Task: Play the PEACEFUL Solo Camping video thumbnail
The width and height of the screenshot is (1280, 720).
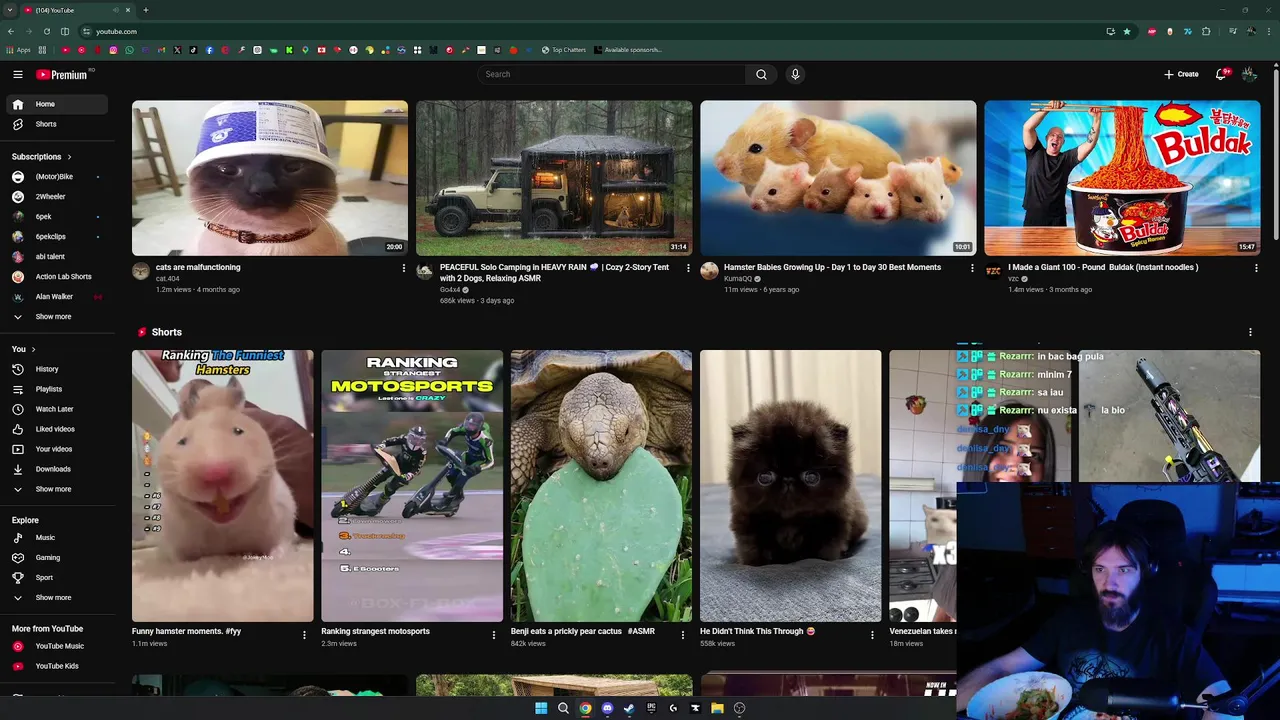Action: (554, 178)
